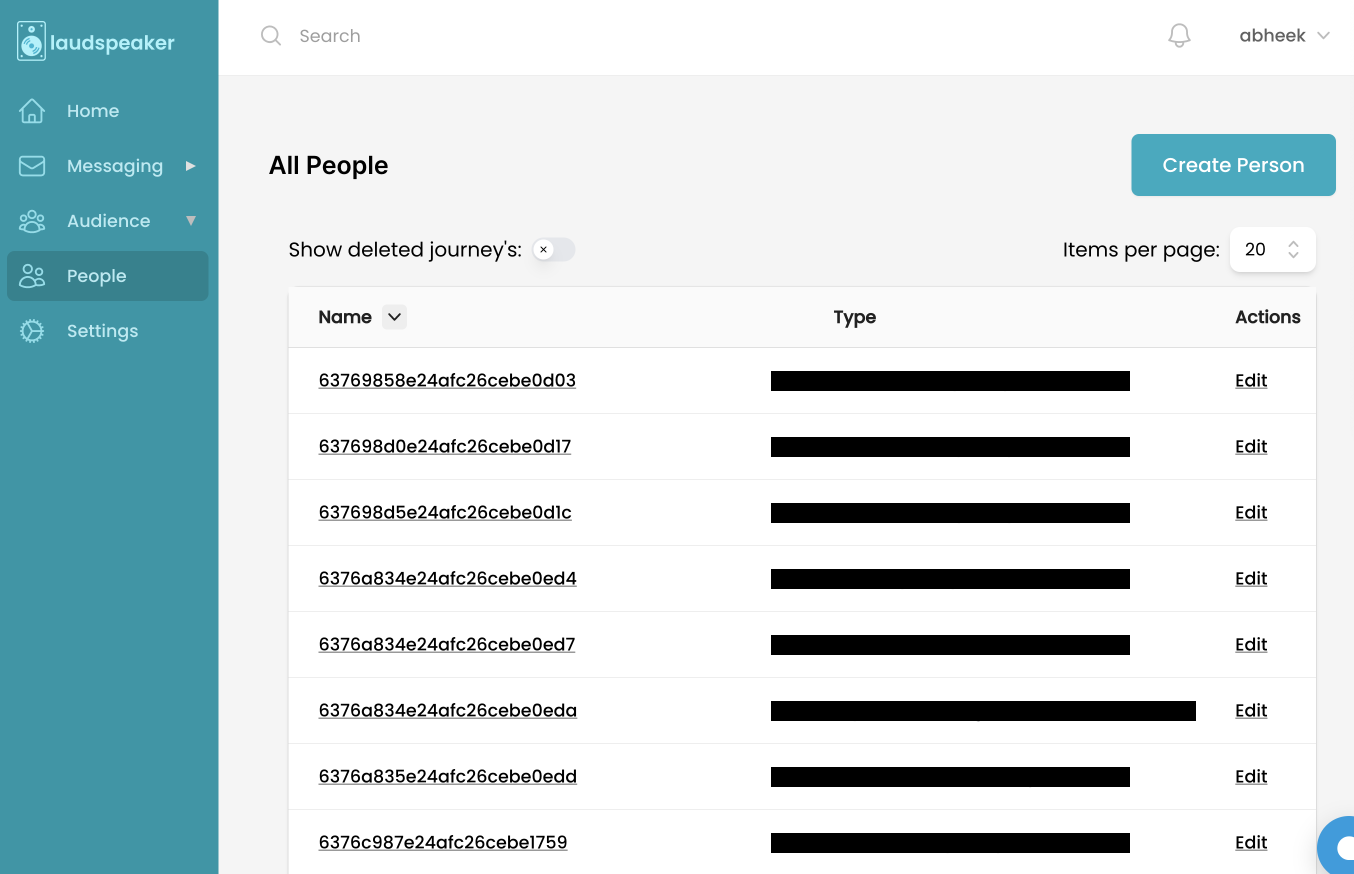The width and height of the screenshot is (1354, 874).
Task: Click the Settings gear icon
Action: 32,331
